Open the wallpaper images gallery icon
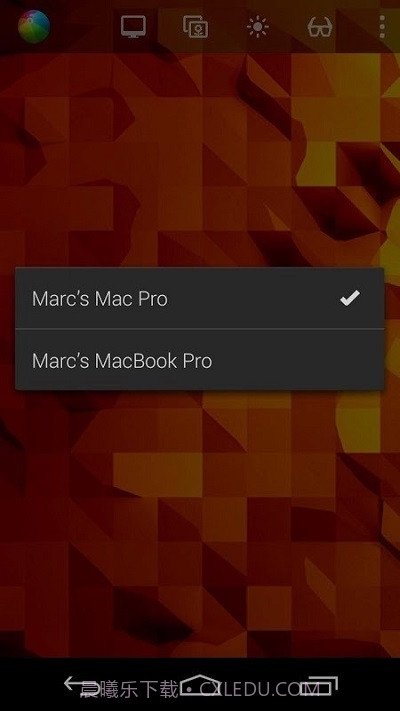 click(x=196, y=27)
